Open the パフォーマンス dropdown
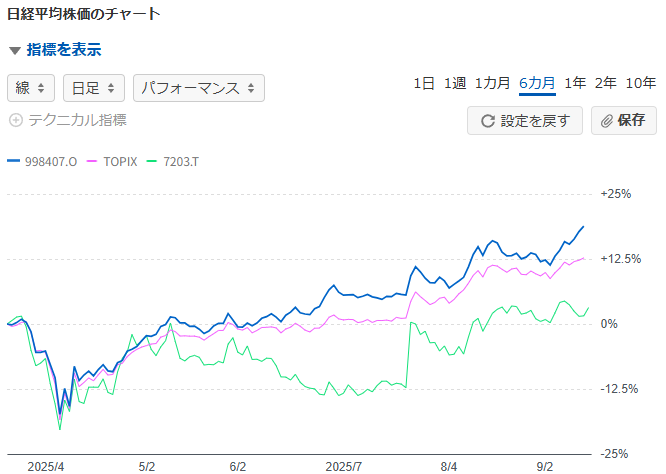 (x=198, y=88)
